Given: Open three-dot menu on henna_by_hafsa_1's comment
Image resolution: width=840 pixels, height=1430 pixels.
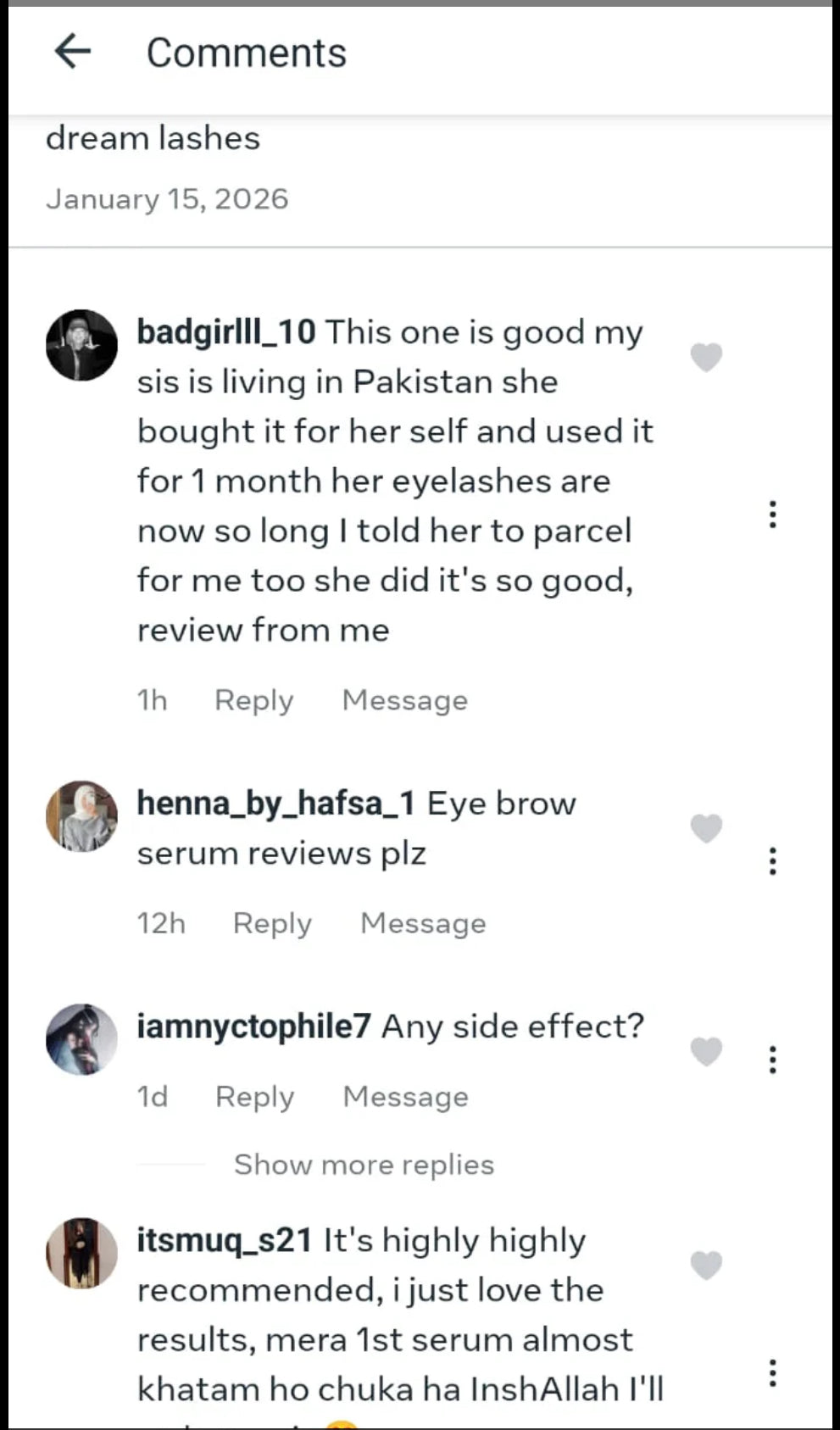Looking at the screenshot, I should click(x=772, y=860).
